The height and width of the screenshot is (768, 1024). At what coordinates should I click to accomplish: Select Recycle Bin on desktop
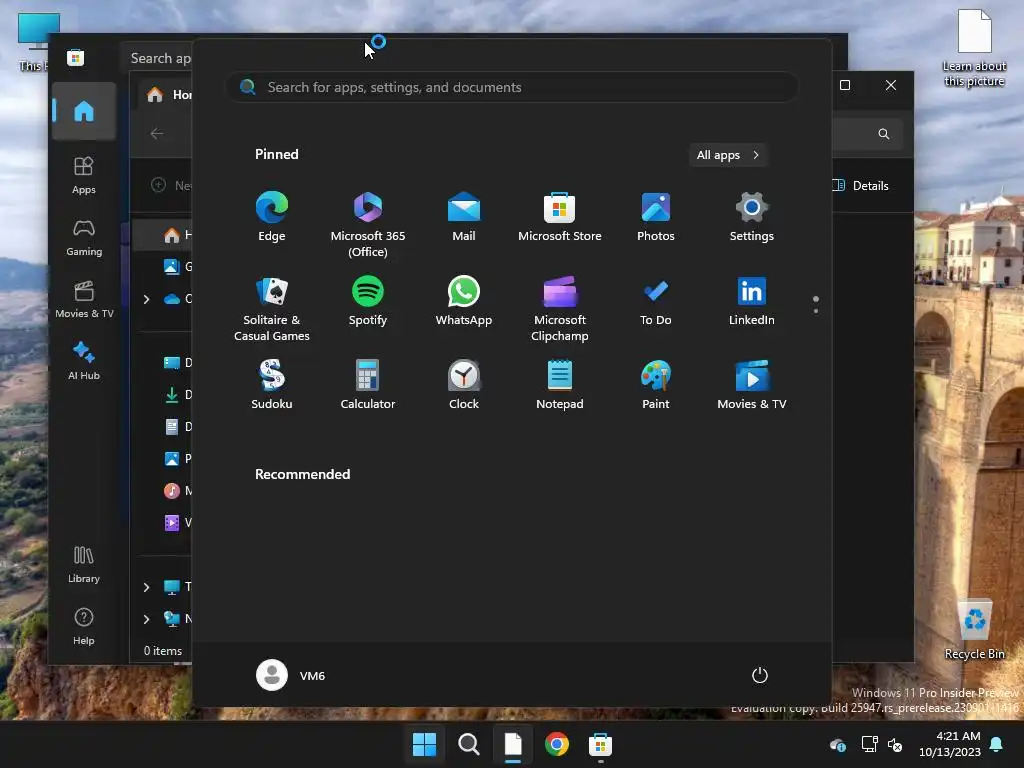[x=974, y=630]
